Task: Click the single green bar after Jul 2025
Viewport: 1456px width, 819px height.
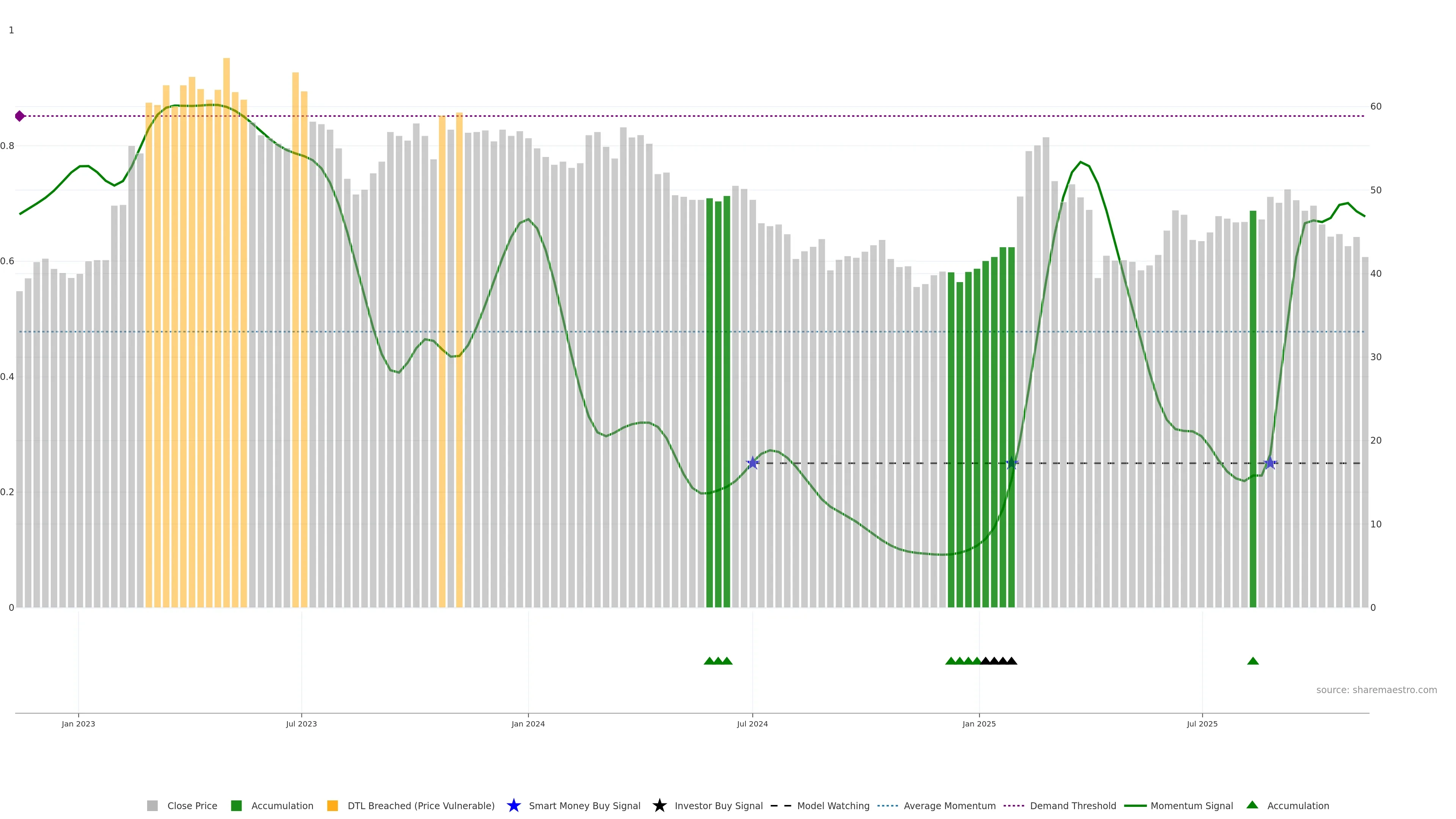Action: click(1252, 395)
